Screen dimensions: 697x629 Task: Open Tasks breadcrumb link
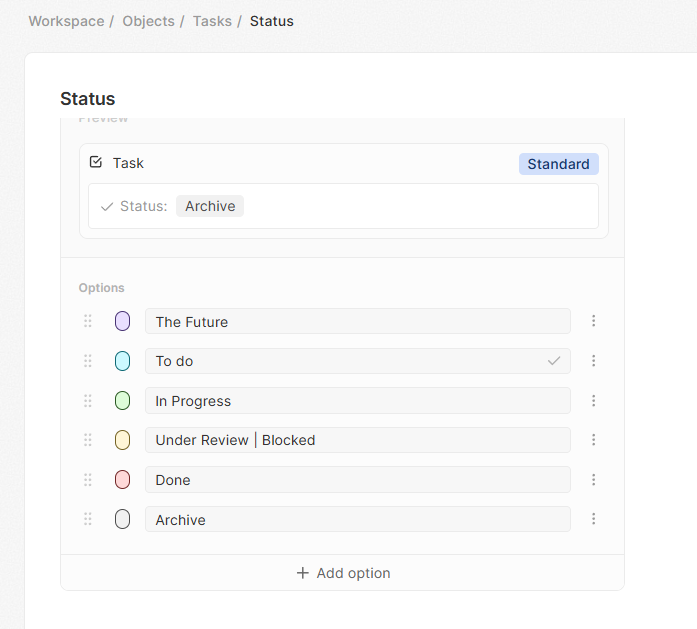point(212,21)
